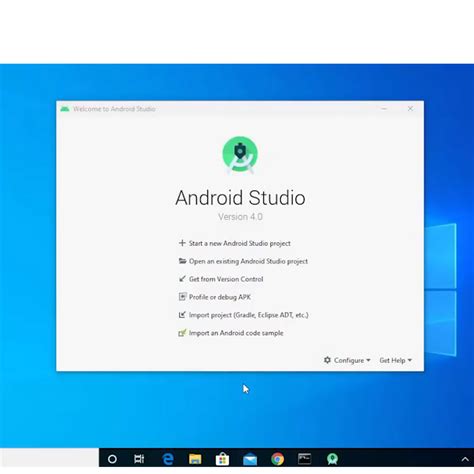The image size is (474, 474).
Task: Open the Mail app from the taskbar
Action: point(250,460)
